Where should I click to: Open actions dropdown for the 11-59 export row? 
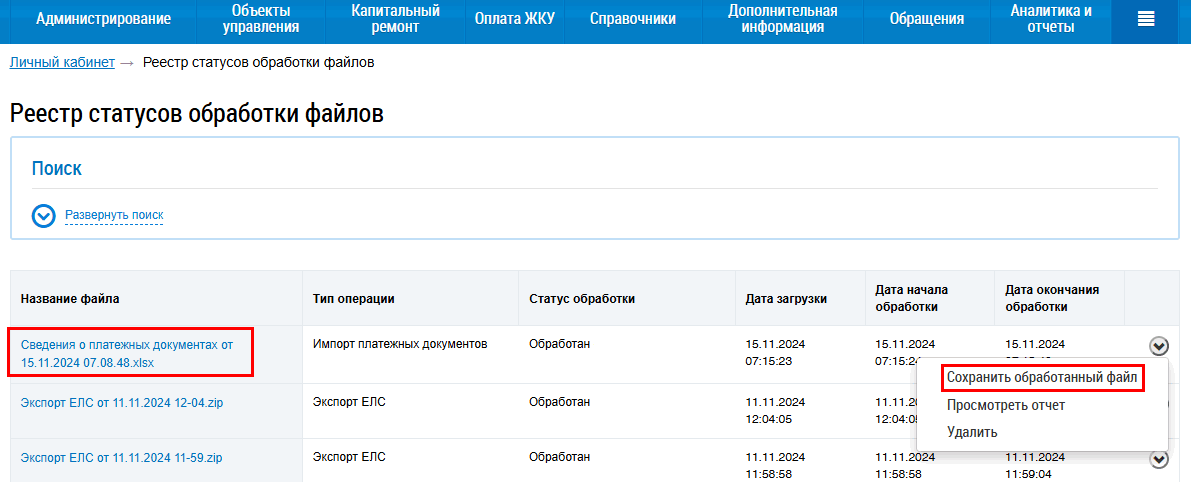pyautogui.click(x=1158, y=459)
